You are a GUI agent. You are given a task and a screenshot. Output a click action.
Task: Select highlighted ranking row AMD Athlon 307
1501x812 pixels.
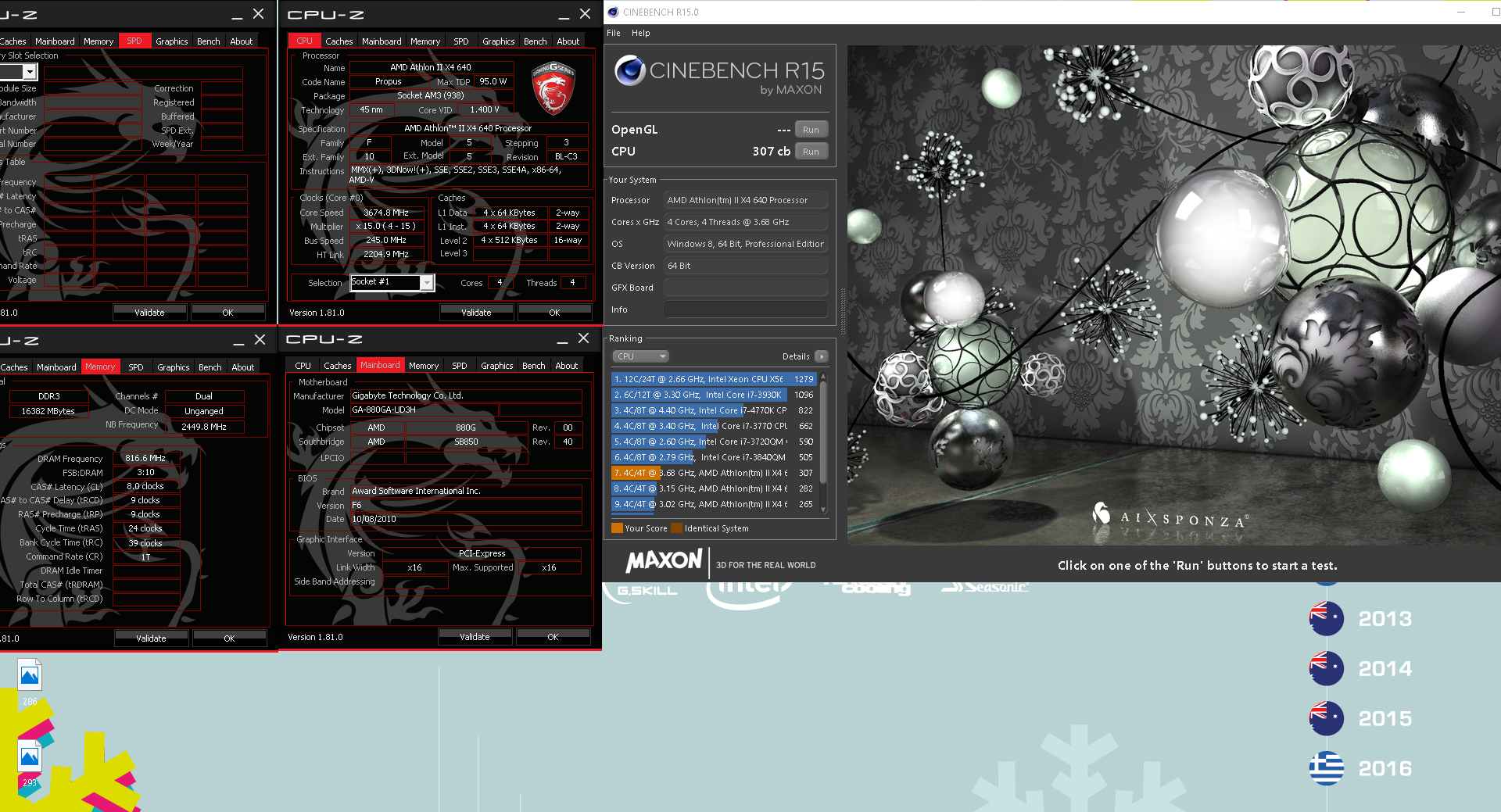pos(714,473)
